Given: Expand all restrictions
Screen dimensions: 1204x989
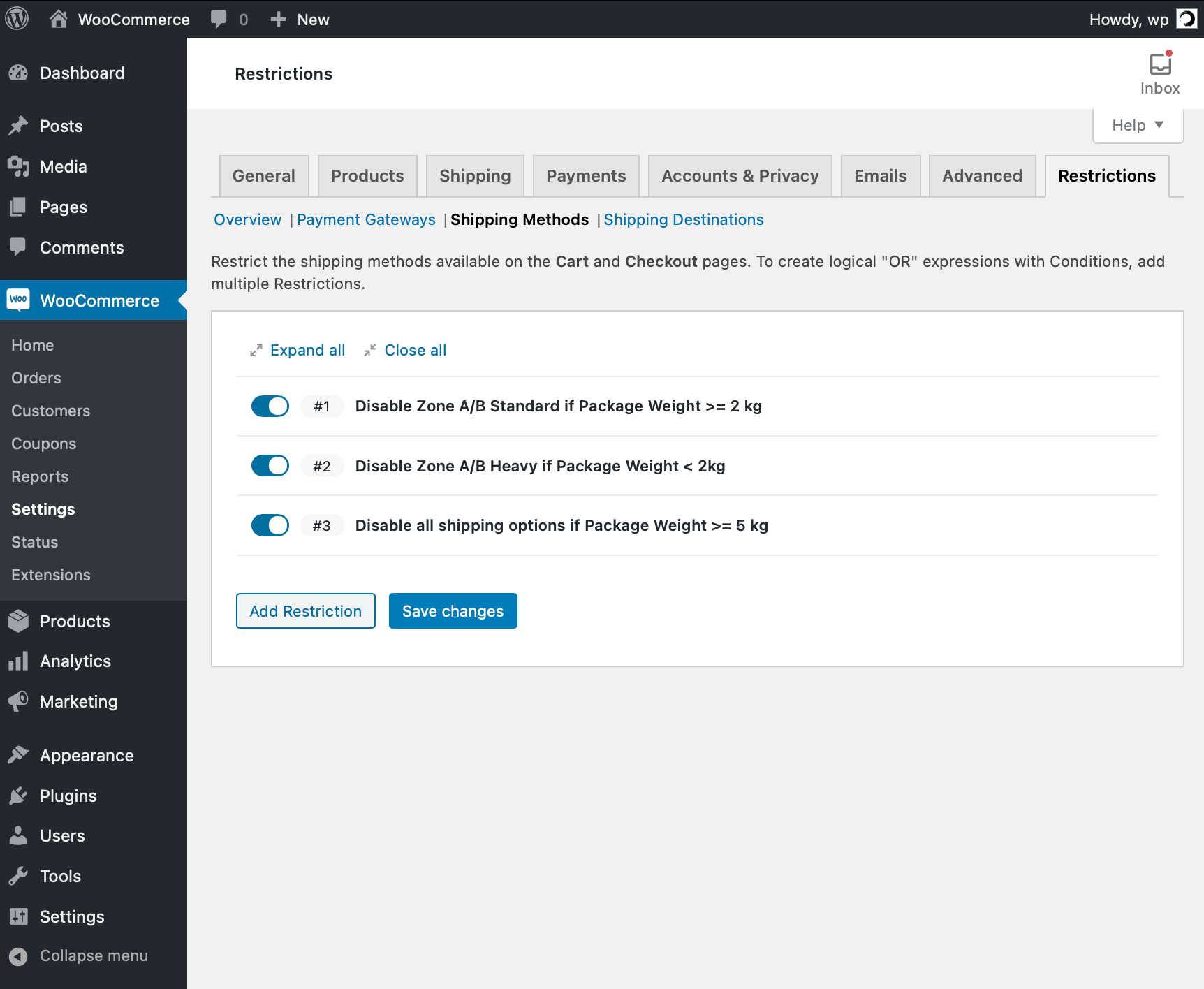Looking at the screenshot, I should pyautogui.click(x=307, y=350).
